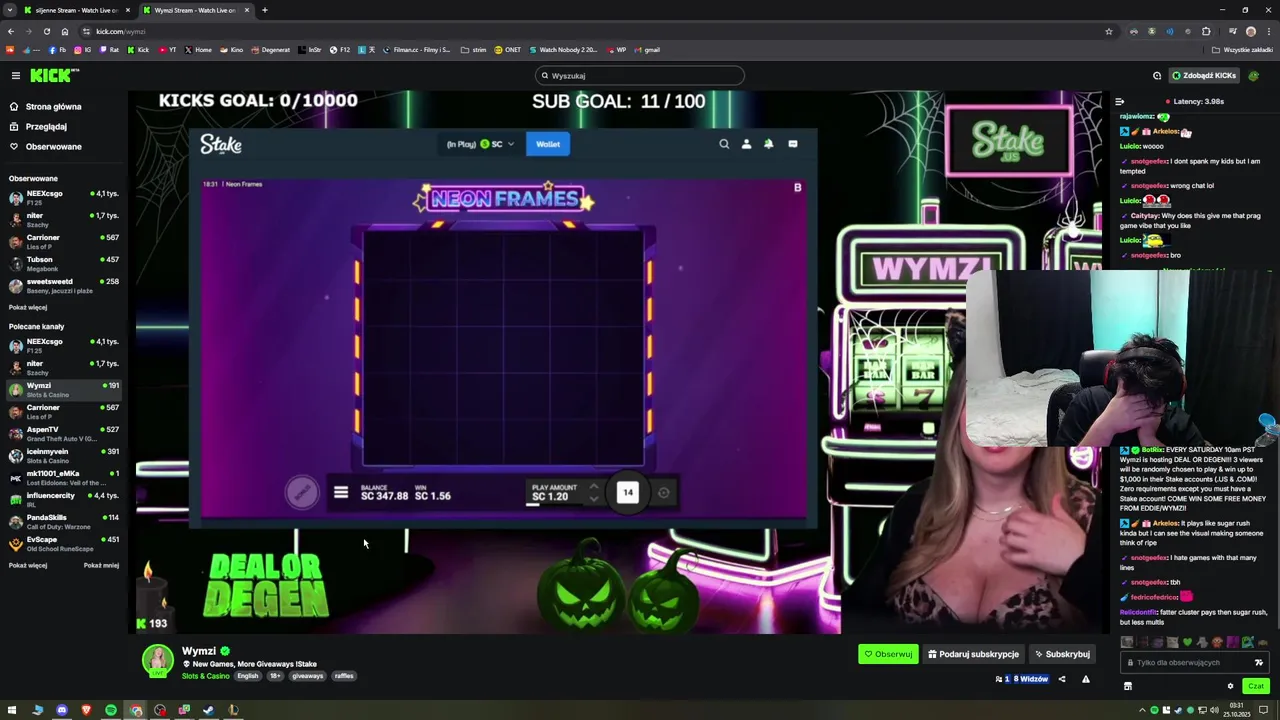
Task: Click the giveaways tag
Action: (x=308, y=677)
